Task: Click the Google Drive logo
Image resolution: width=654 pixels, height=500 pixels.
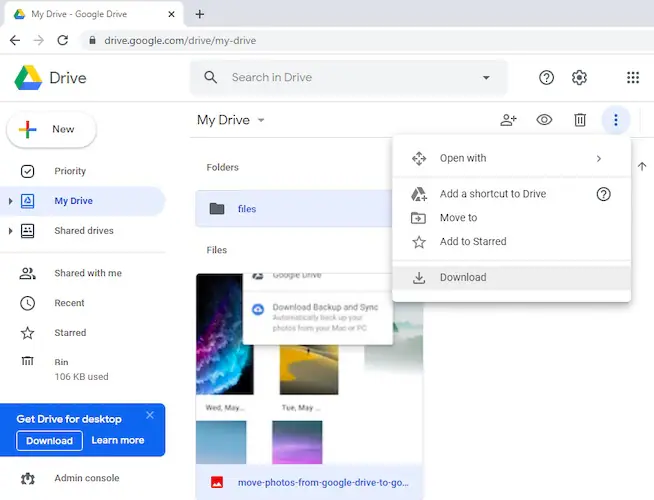Action: (x=28, y=78)
